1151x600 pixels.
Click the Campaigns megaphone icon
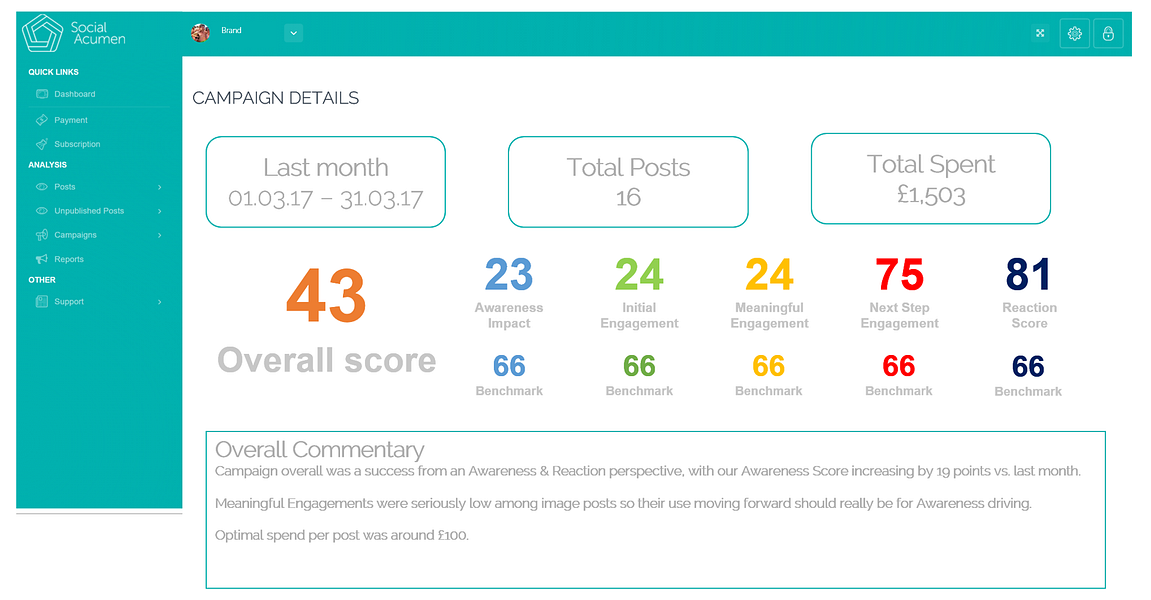tap(42, 235)
